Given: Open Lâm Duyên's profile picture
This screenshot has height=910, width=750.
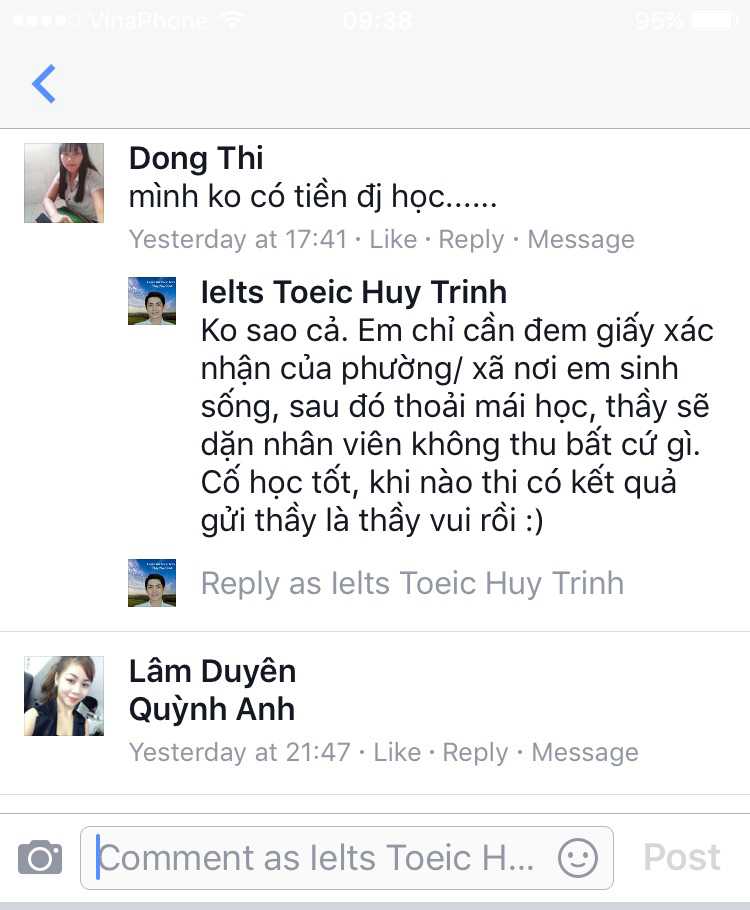Looking at the screenshot, I should 64,696.
